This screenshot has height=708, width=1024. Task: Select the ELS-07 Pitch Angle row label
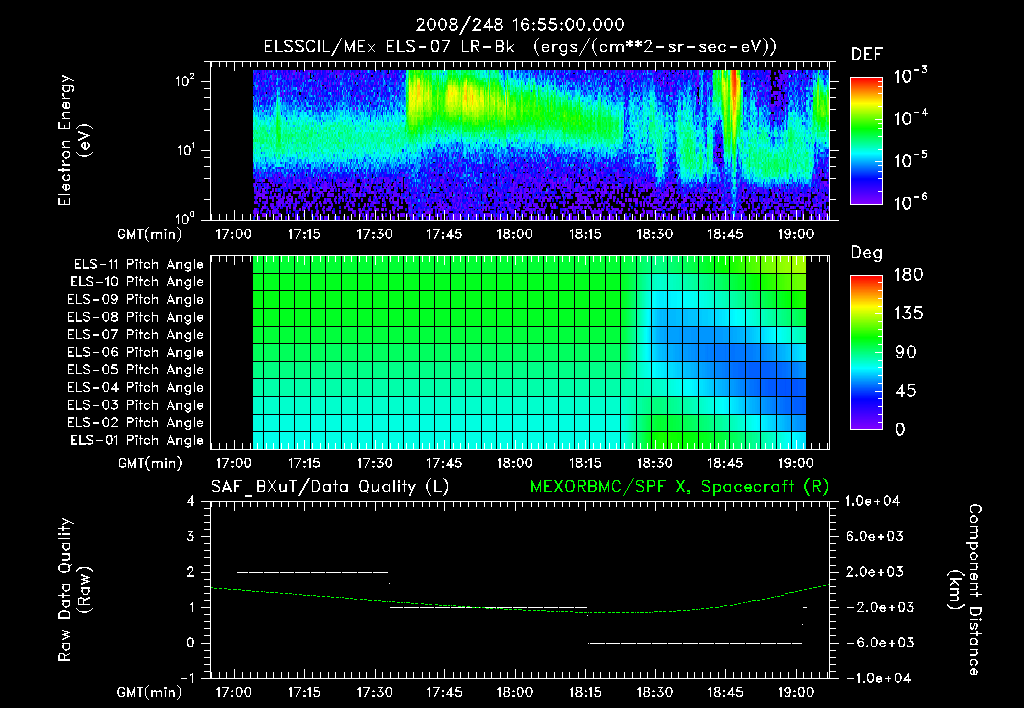point(136,335)
